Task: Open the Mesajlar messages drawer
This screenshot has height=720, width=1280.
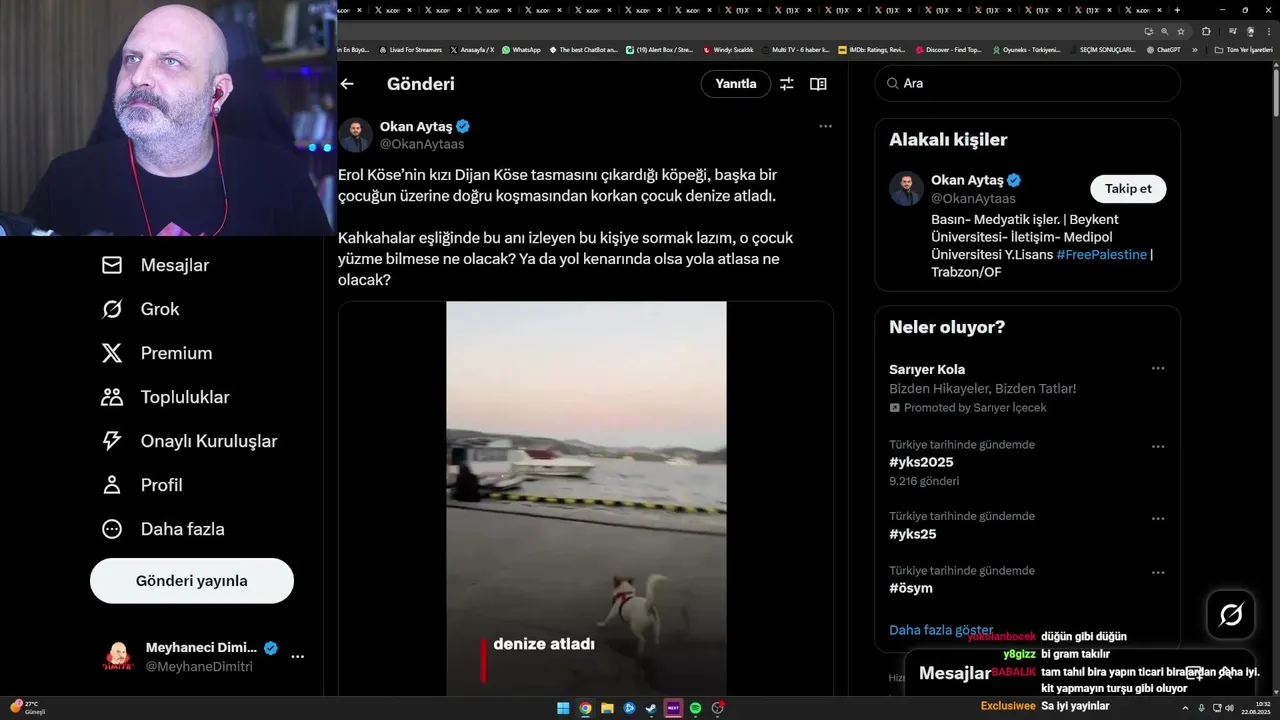Action: coord(1080,673)
